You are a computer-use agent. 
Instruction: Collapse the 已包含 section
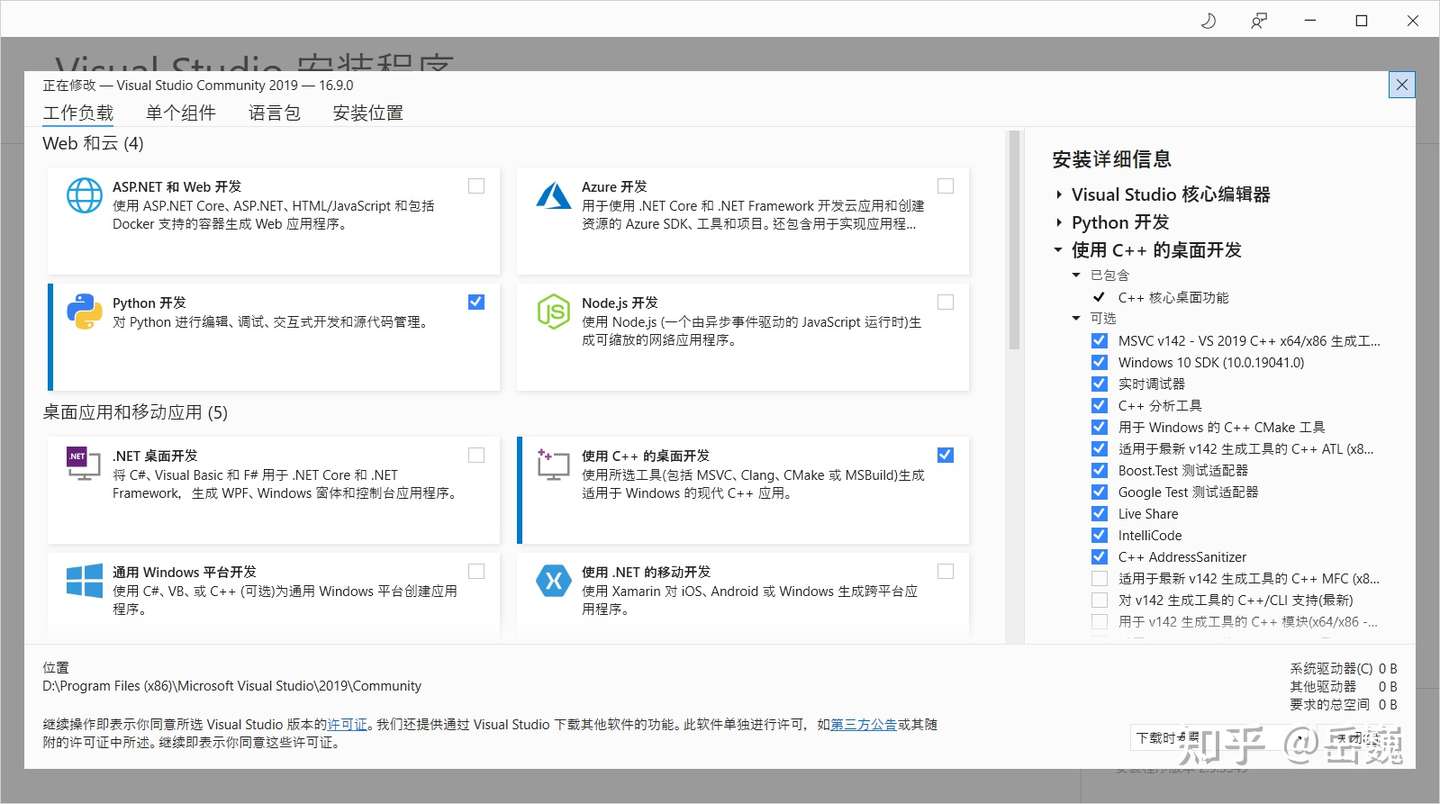[1076, 275]
